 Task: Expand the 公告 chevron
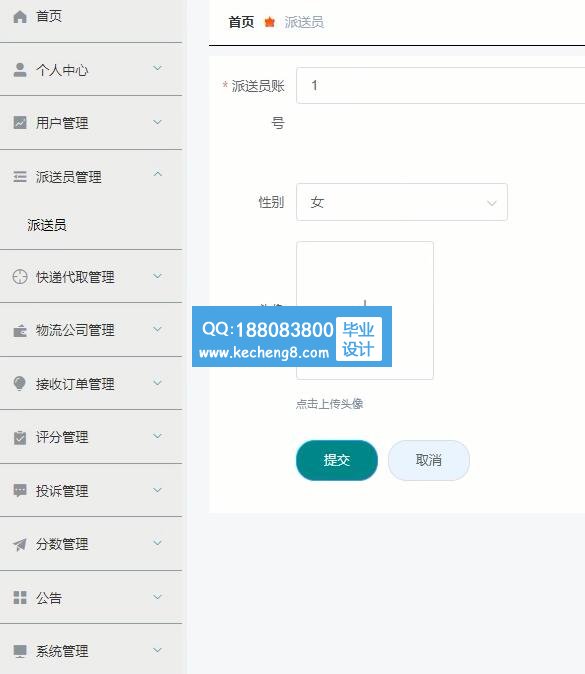click(x=158, y=597)
